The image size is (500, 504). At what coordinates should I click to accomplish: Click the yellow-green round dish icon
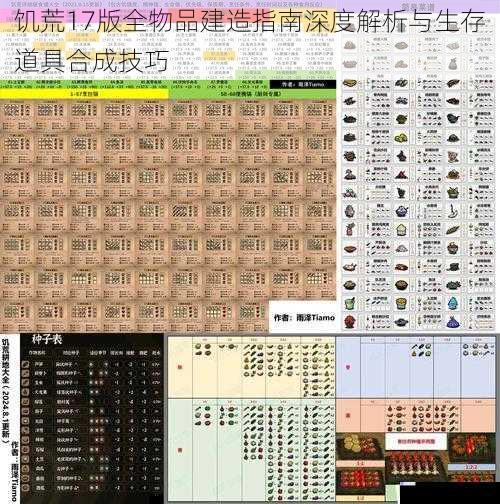click(x=401, y=137)
